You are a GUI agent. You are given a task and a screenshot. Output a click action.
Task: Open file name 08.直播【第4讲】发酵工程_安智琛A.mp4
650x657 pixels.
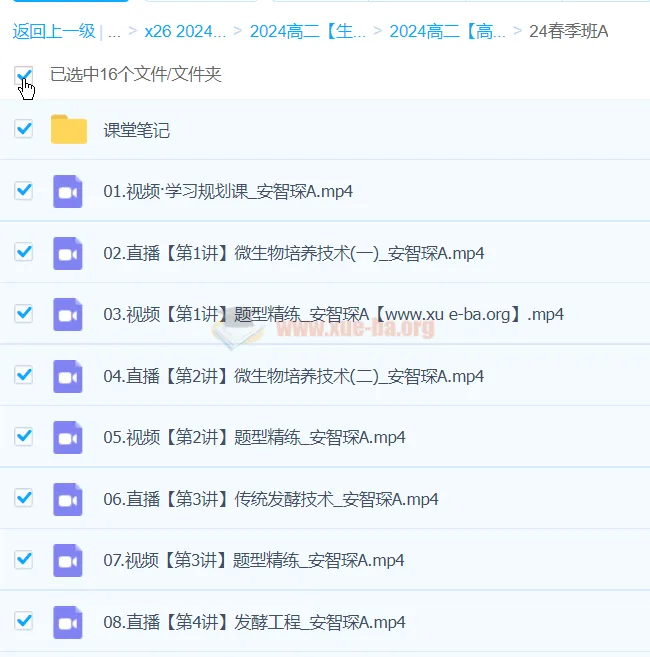click(254, 622)
